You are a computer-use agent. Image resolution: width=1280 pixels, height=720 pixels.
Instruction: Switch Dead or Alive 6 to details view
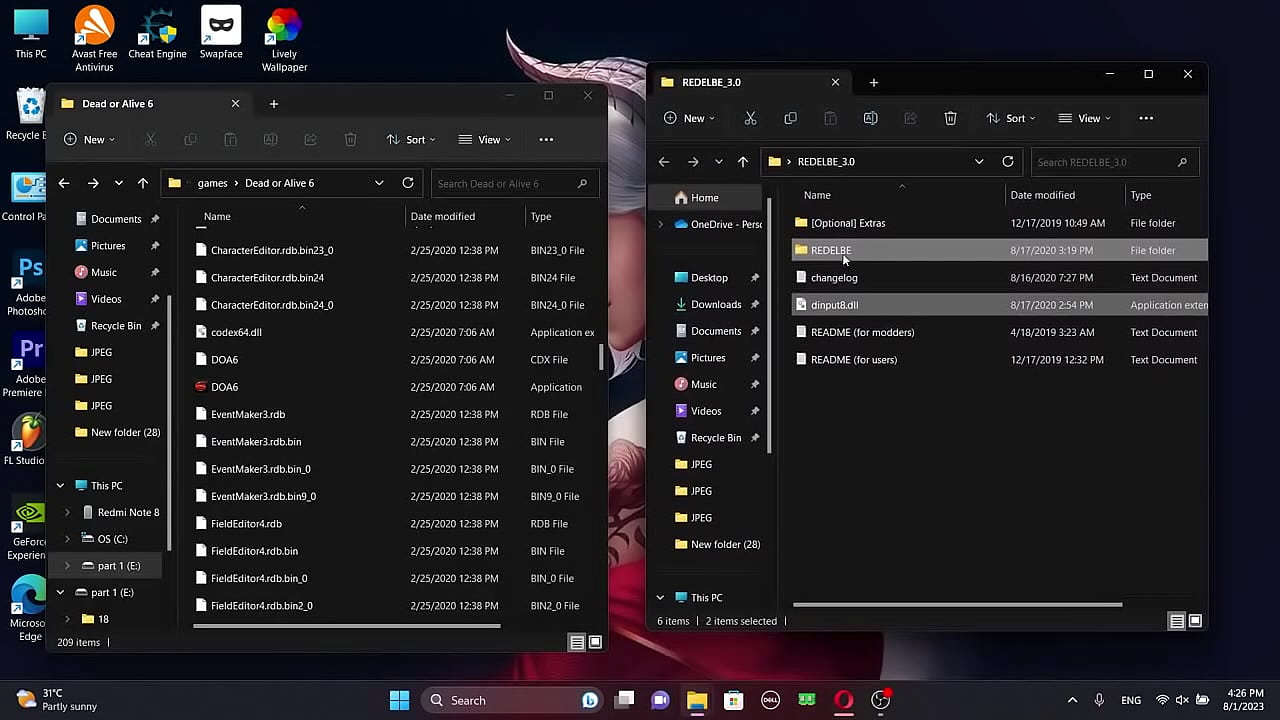(x=577, y=642)
